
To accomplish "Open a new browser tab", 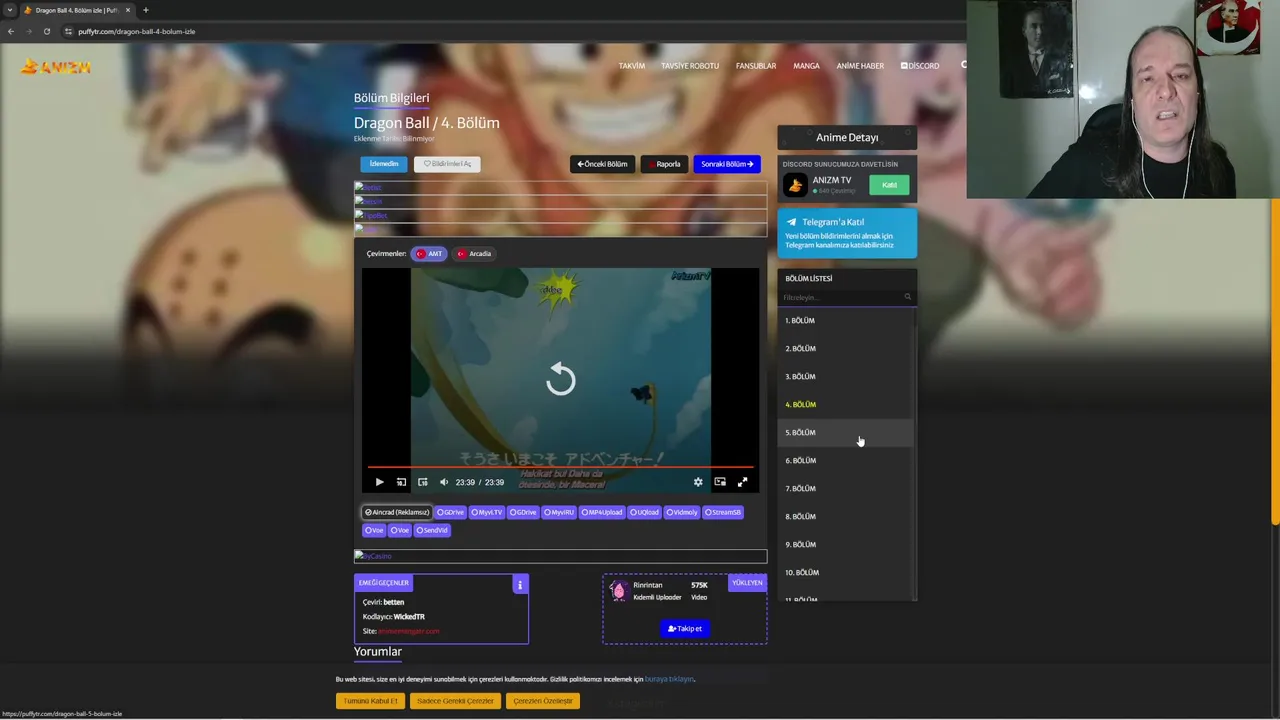I will click(145, 10).
